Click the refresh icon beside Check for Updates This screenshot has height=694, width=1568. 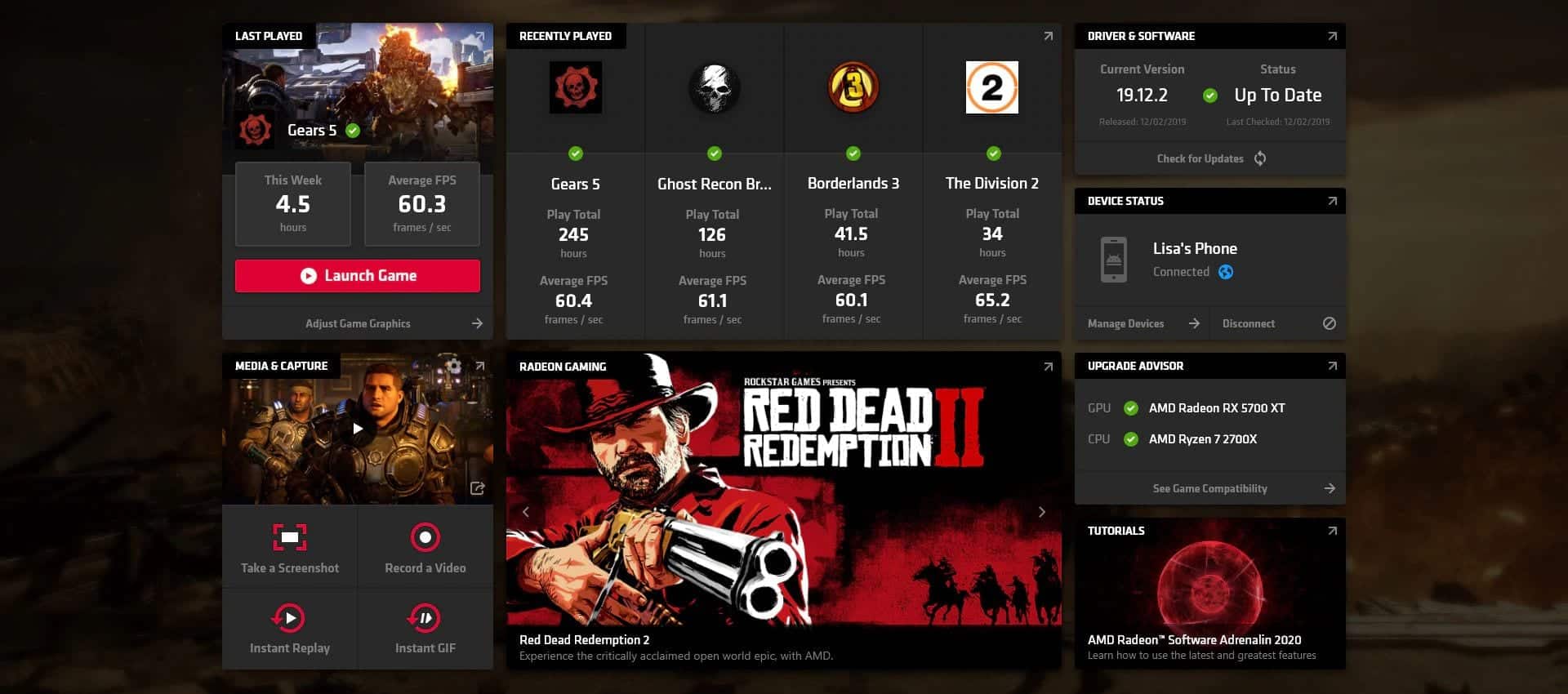(x=1260, y=158)
